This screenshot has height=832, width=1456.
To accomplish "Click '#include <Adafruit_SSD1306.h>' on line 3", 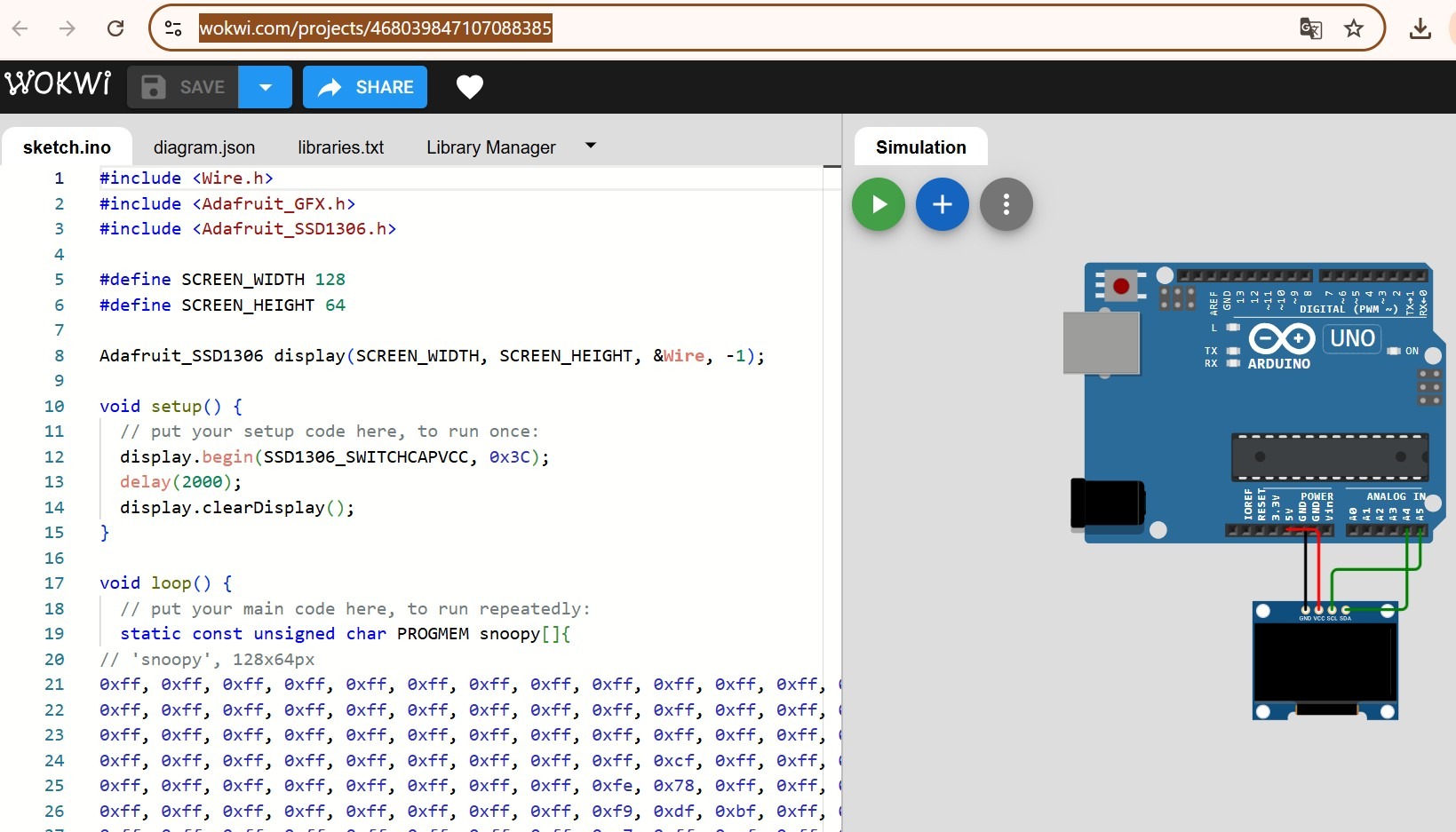I will 248,229.
